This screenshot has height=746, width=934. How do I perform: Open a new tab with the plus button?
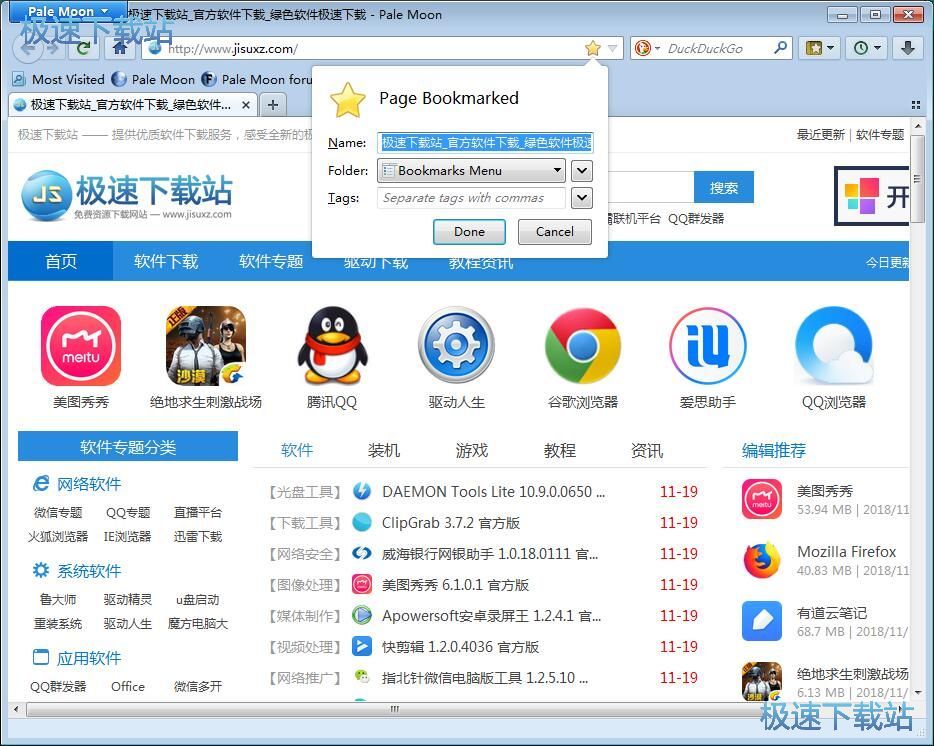273,105
